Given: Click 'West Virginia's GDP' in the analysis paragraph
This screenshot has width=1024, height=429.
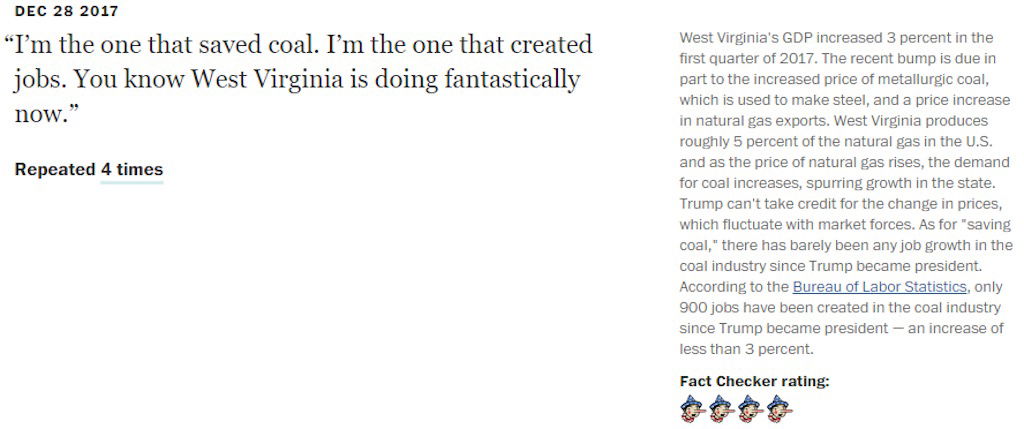Looking at the screenshot, I should (x=745, y=37).
